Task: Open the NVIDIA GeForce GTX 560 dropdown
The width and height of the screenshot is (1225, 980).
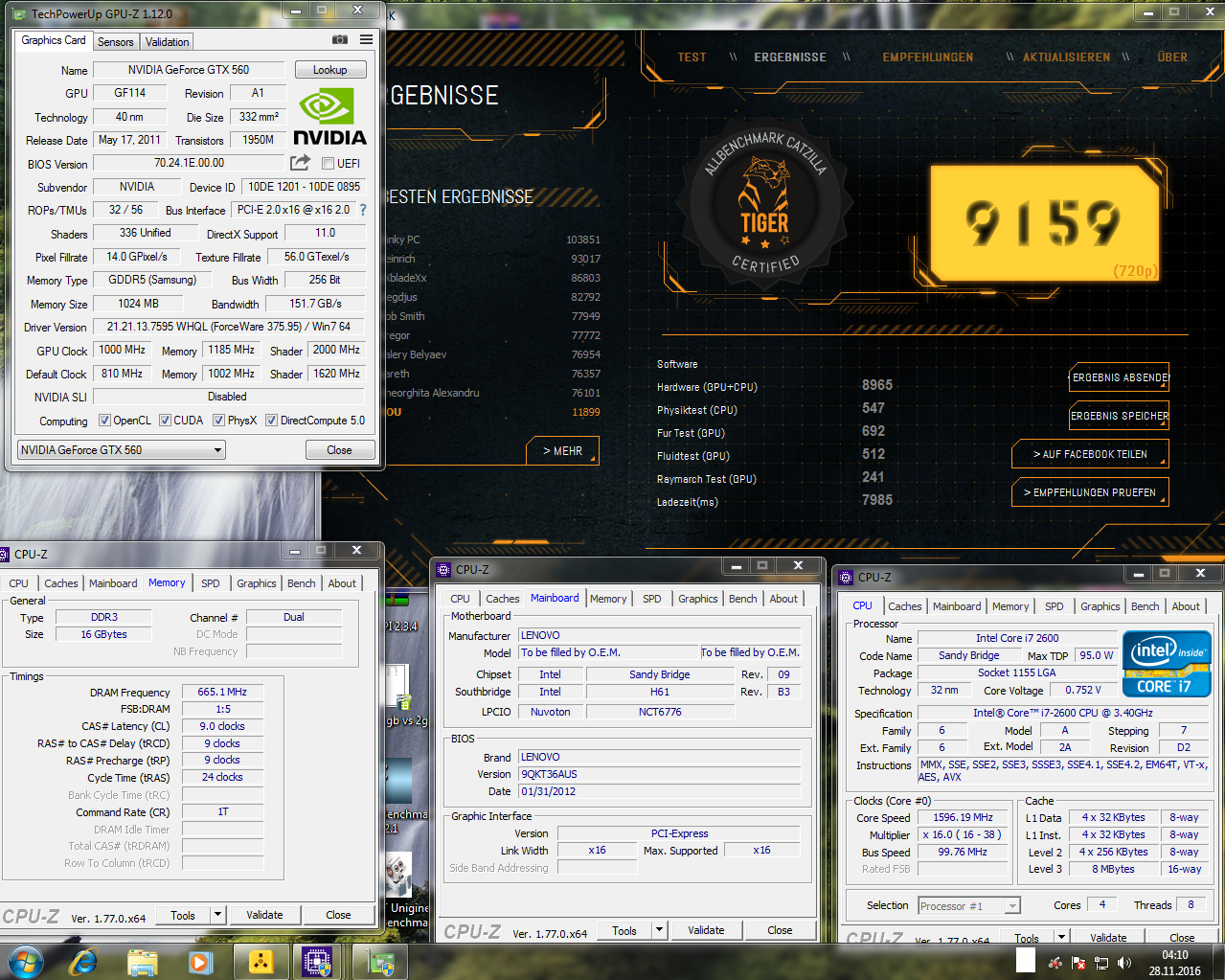Action: (122, 449)
